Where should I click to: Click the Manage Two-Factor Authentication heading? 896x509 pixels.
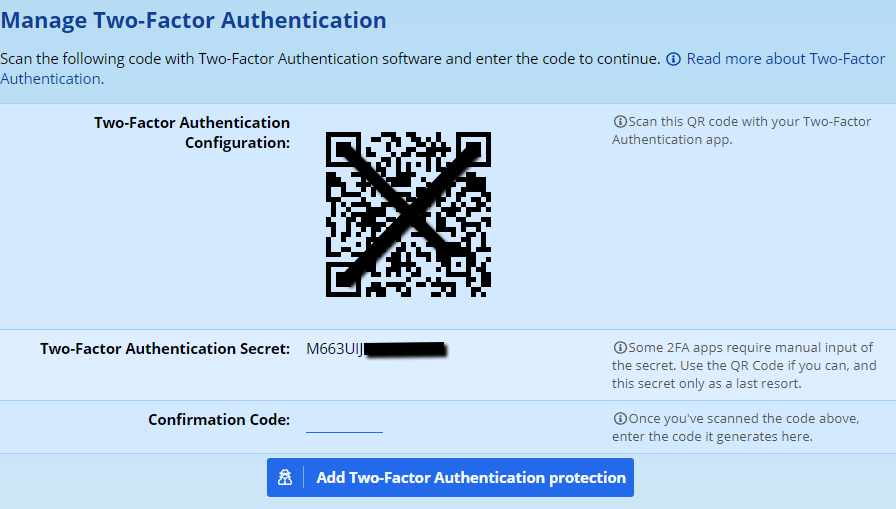tap(193, 20)
